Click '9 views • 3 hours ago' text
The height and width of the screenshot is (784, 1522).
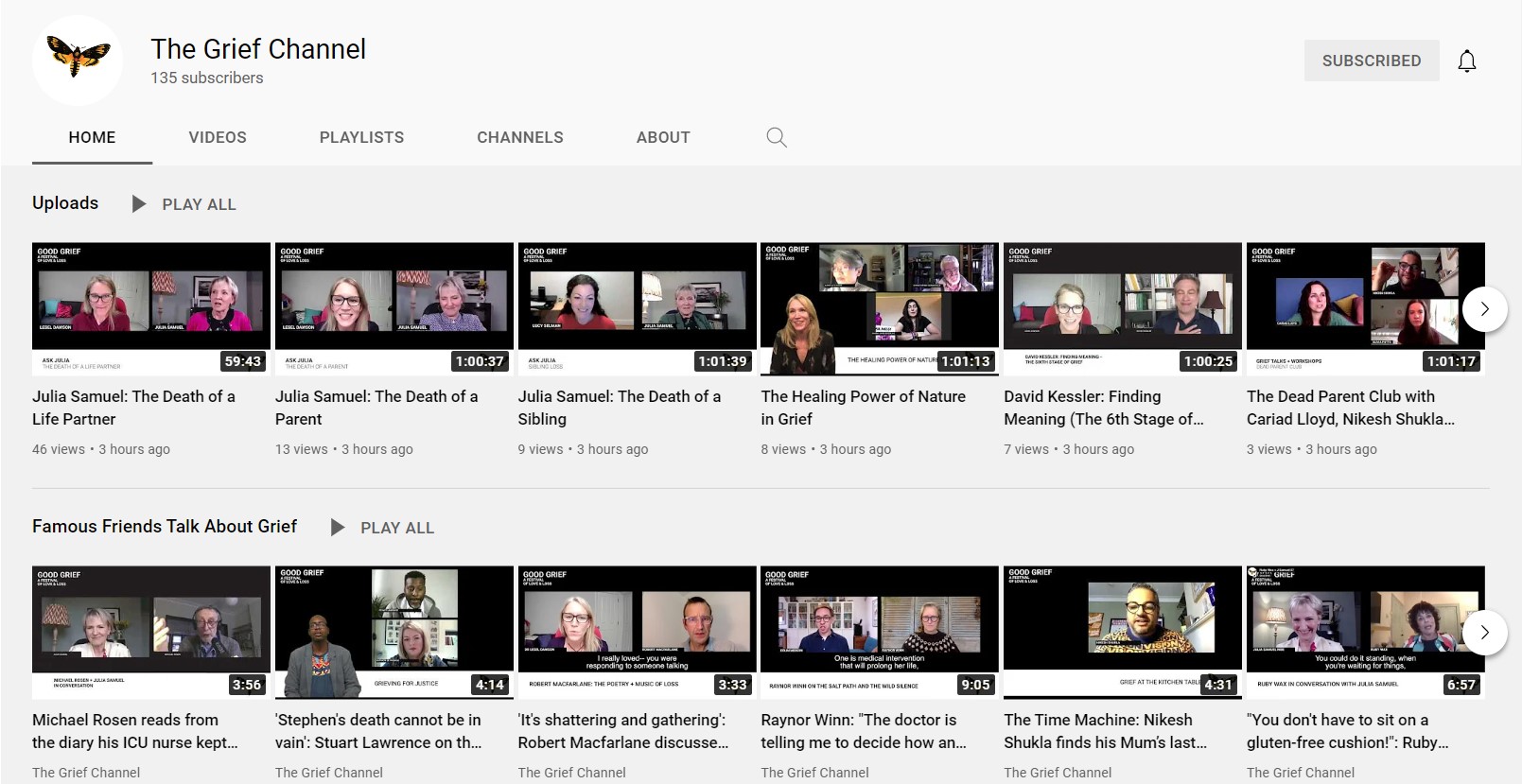583,449
